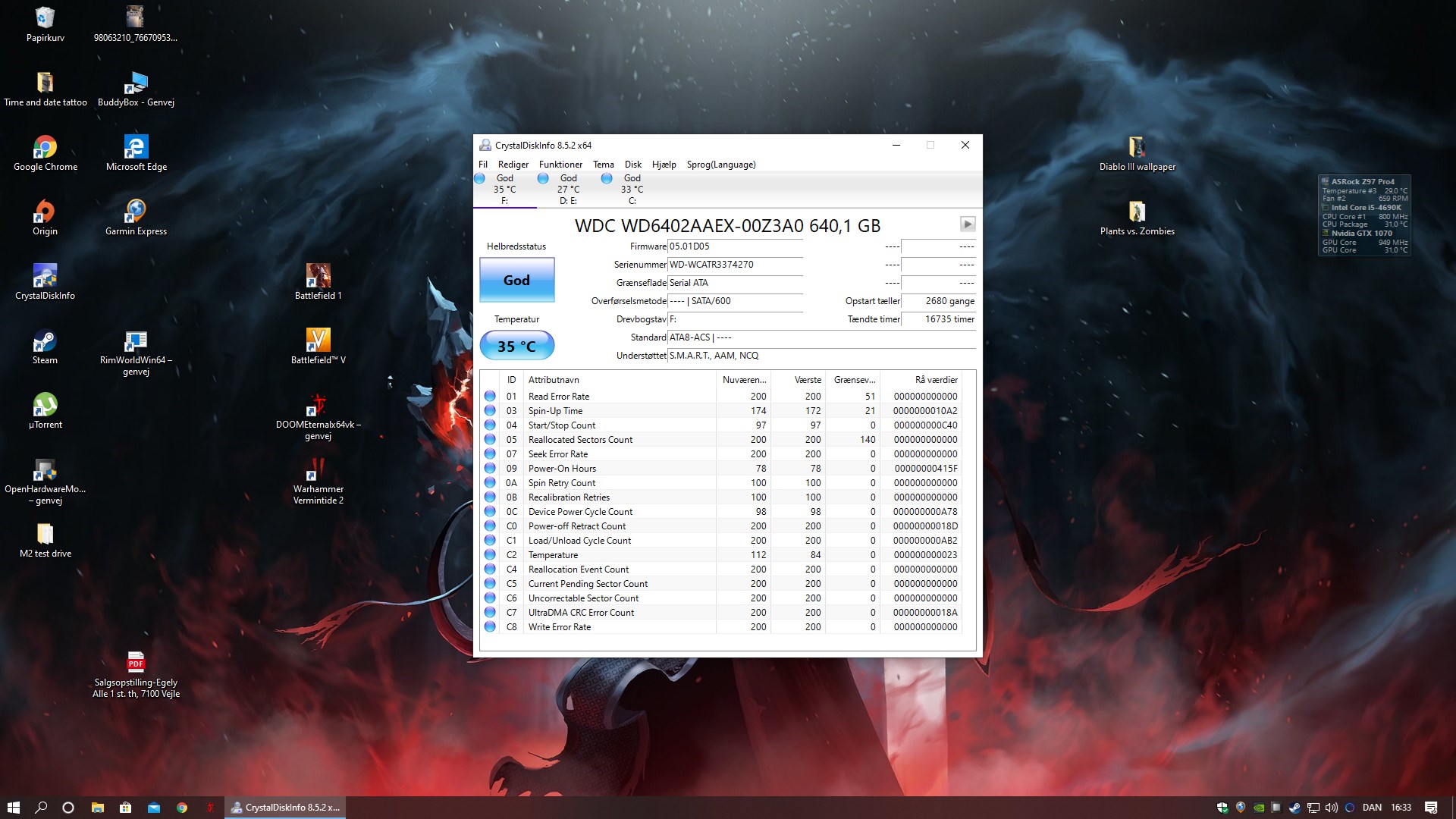Open the Hjælp menu
Viewport: 1456px width, 819px height.
[x=664, y=165]
